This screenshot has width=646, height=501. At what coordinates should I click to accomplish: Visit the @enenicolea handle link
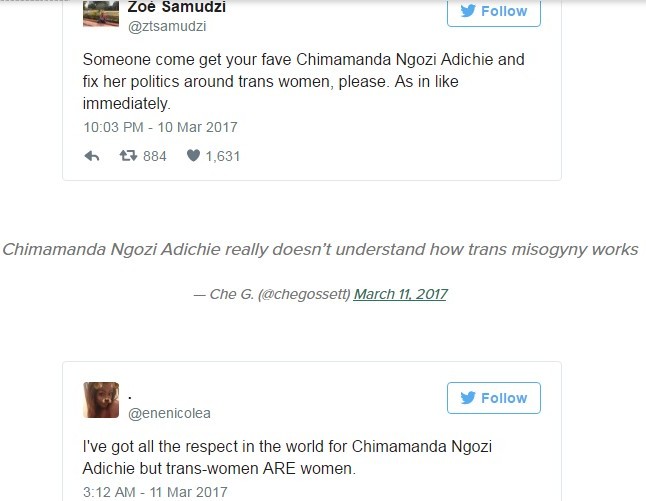tap(169, 413)
